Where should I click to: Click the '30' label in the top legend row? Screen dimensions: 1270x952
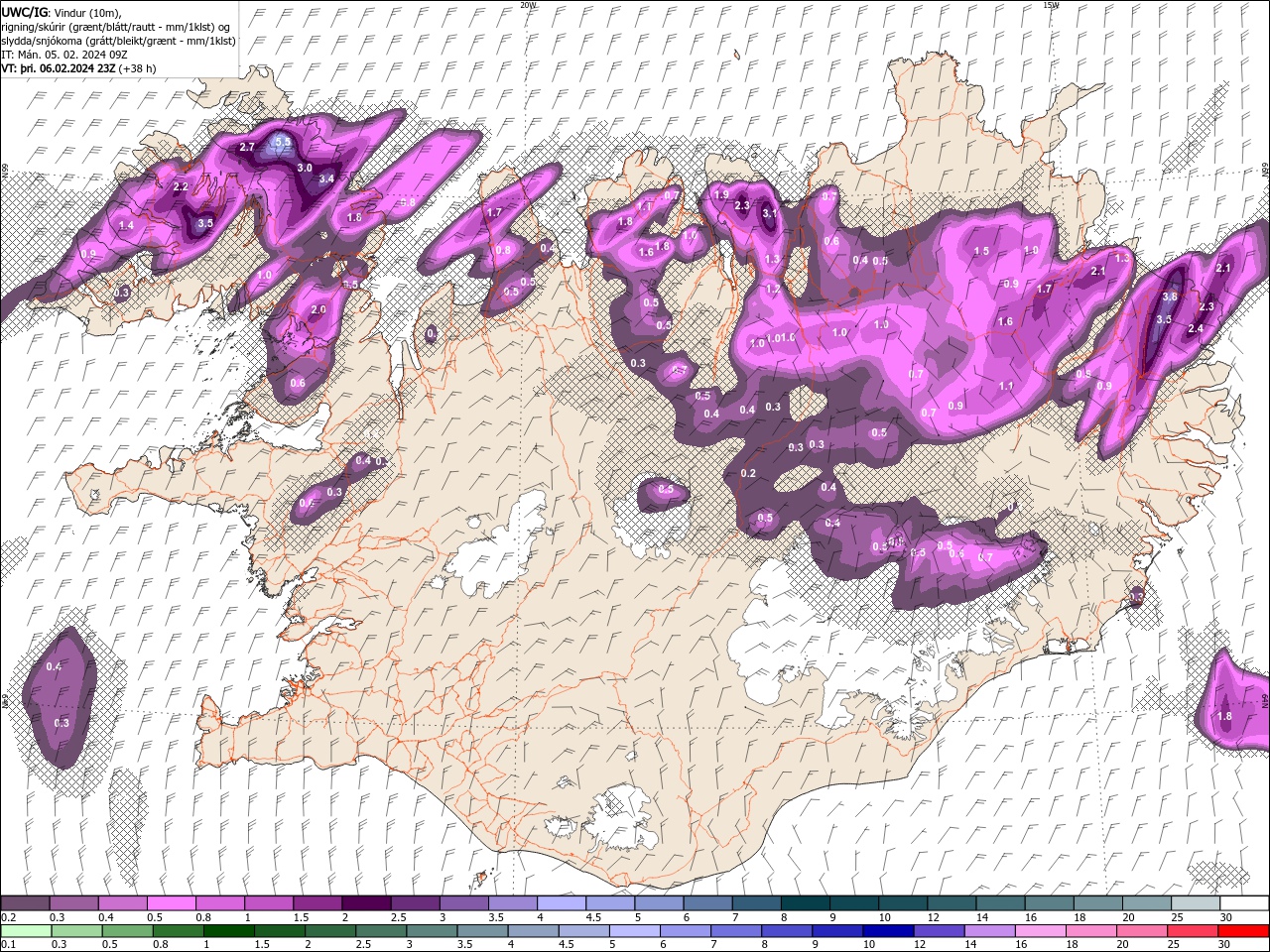coord(1226,917)
